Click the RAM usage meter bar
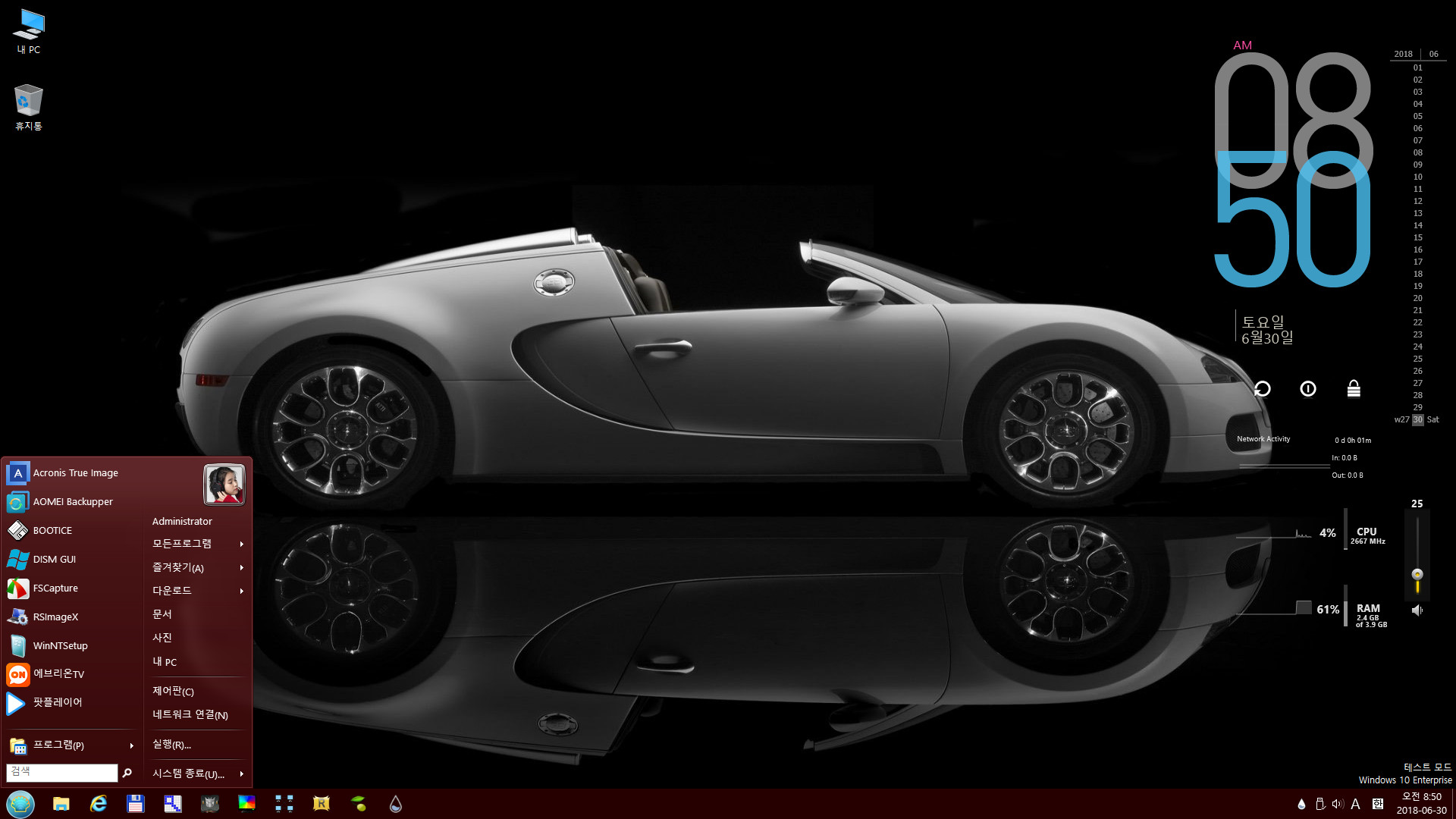The width and height of the screenshot is (1456, 819). 1345,606
